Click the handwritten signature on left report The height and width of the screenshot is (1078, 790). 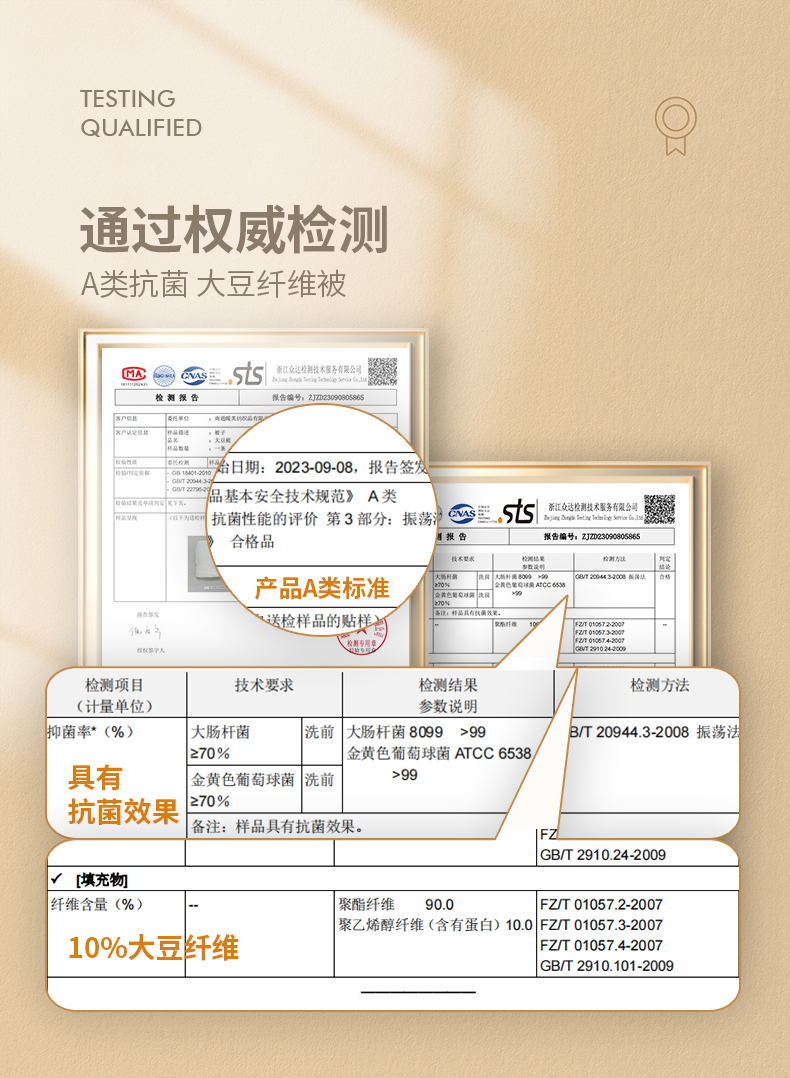pyautogui.click(x=144, y=631)
